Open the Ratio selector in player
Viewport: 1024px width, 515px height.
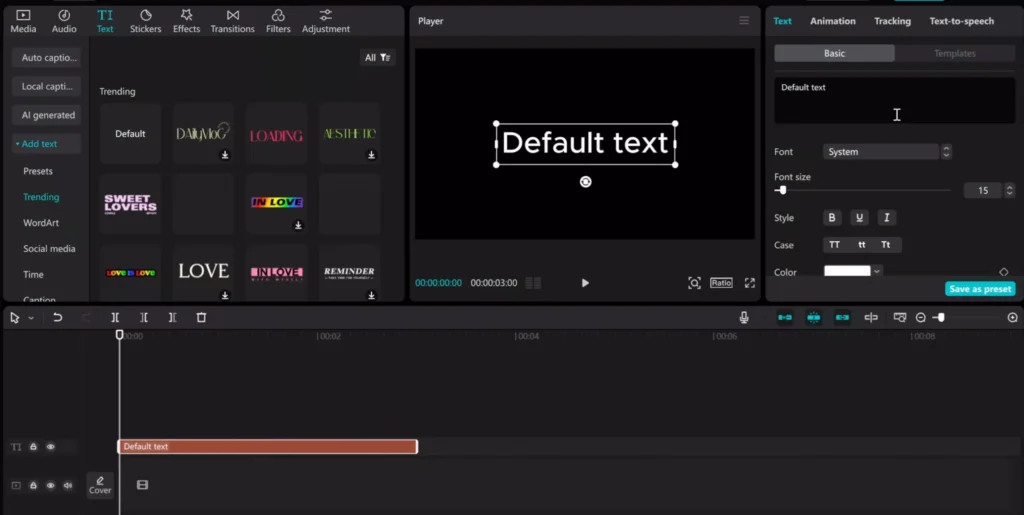721,283
